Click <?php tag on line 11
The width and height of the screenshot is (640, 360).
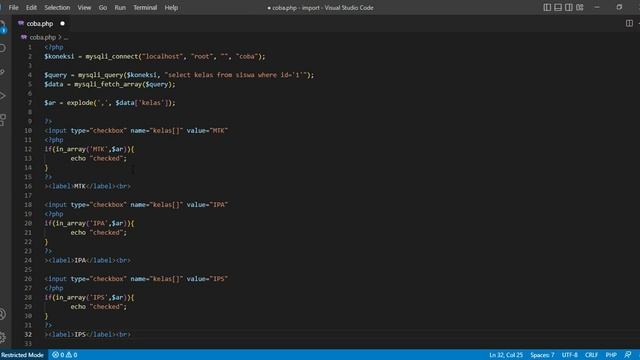[x=54, y=140]
